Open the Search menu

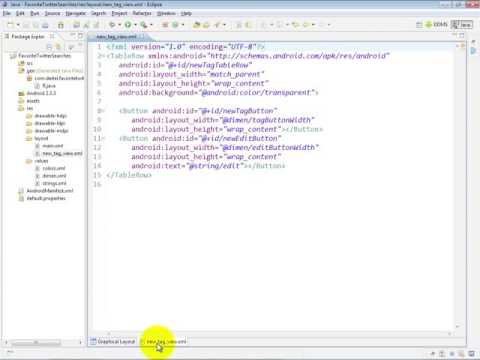tap(98, 13)
